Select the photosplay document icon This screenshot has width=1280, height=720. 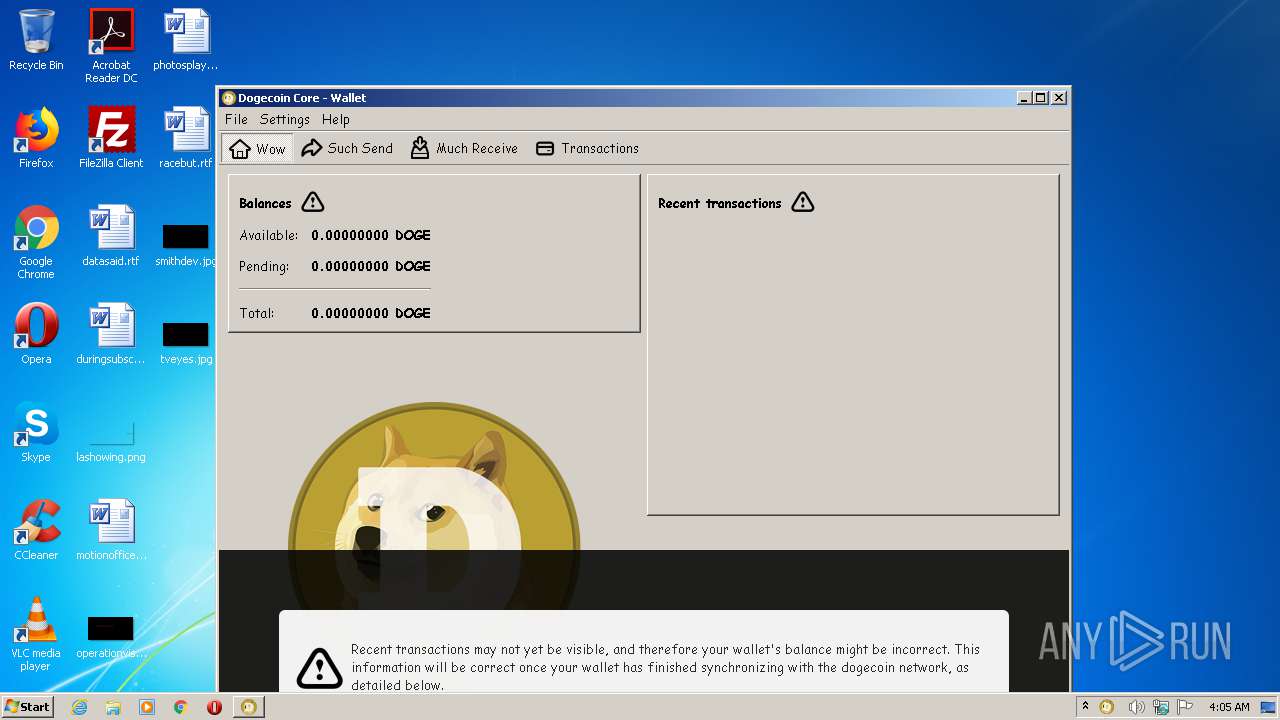pyautogui.click(x=186, y=41)
